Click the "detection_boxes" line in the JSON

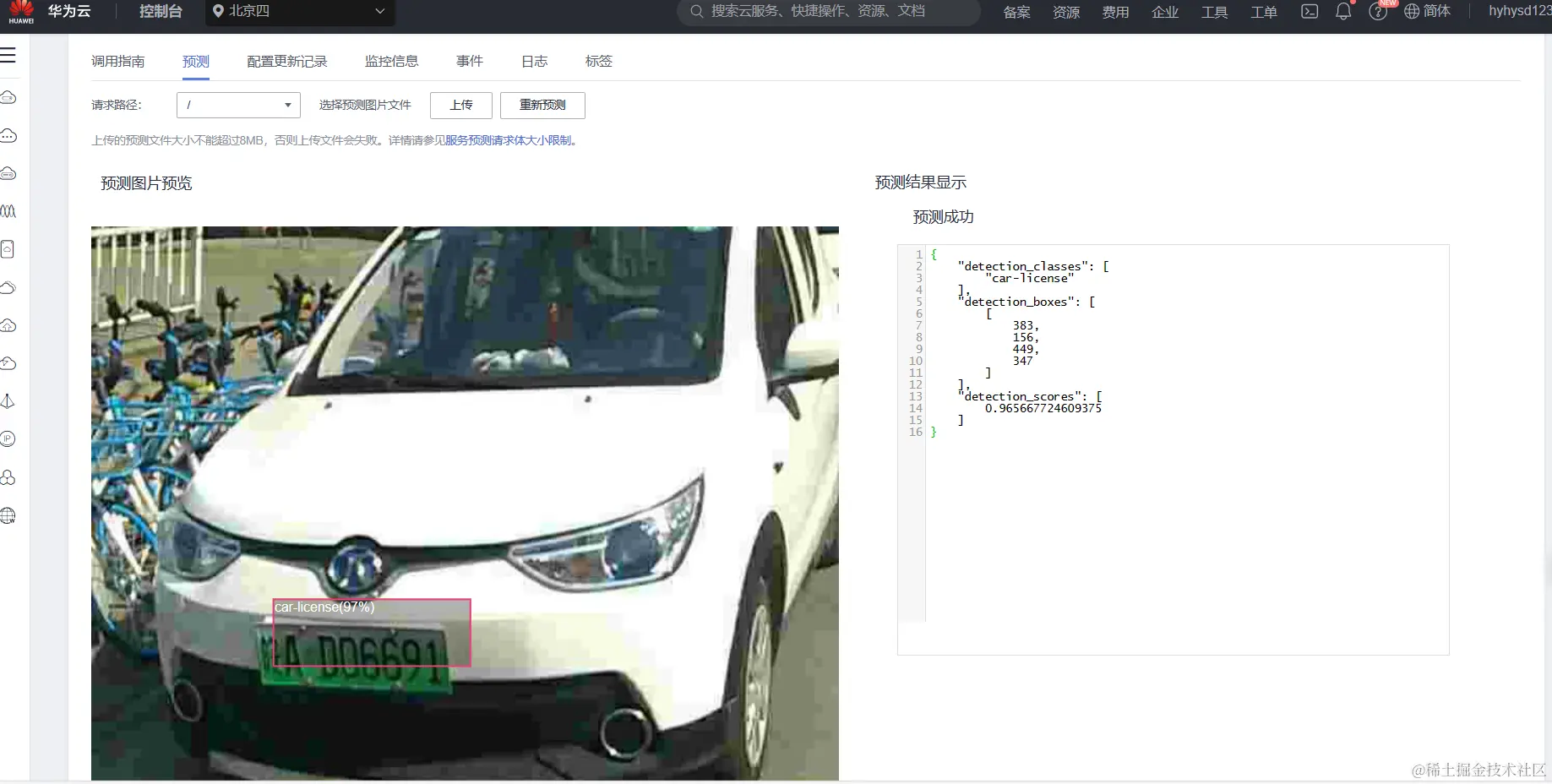point(1026,302)
